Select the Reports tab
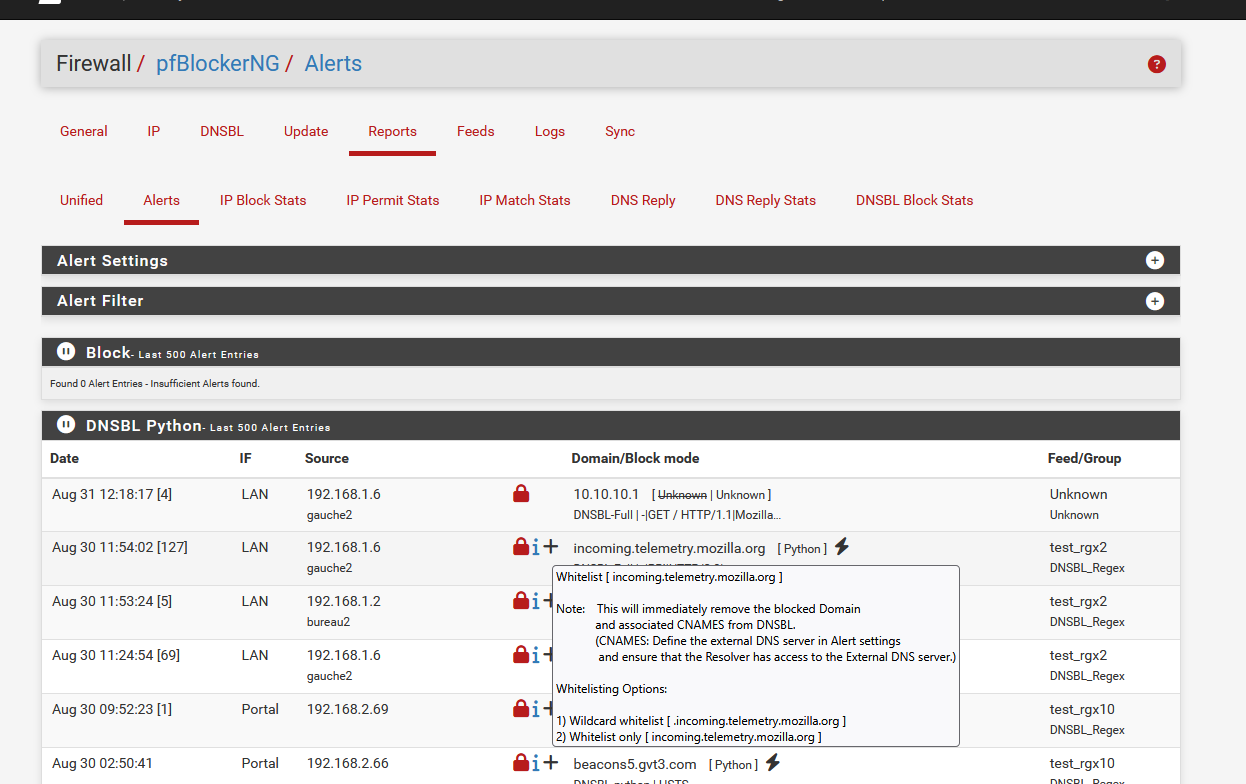1246x784 pixels. [392, 131]
